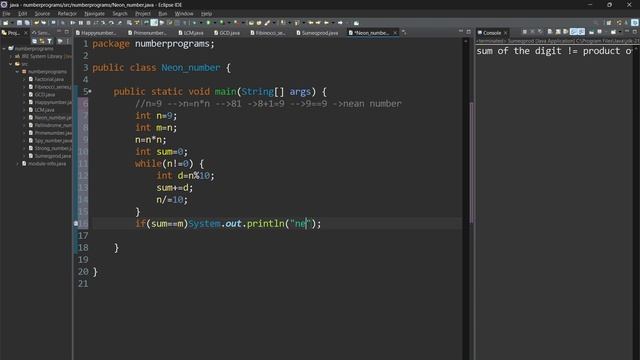Image resolution: width=640 pixels, height=360 pixels.
Task: Switch to Sumeqprod.java editor tab
Action: (319, 33)
